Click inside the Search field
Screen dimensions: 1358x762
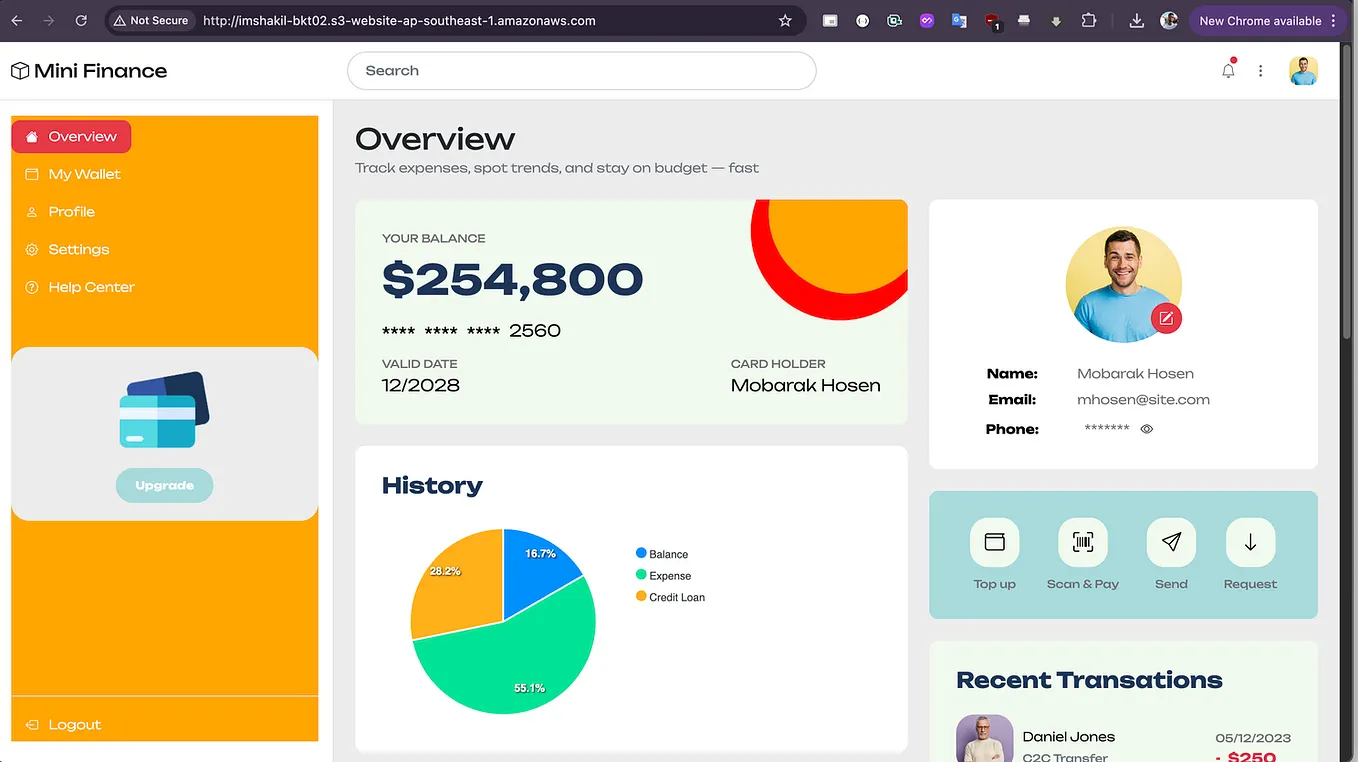(x=581, y=71)
